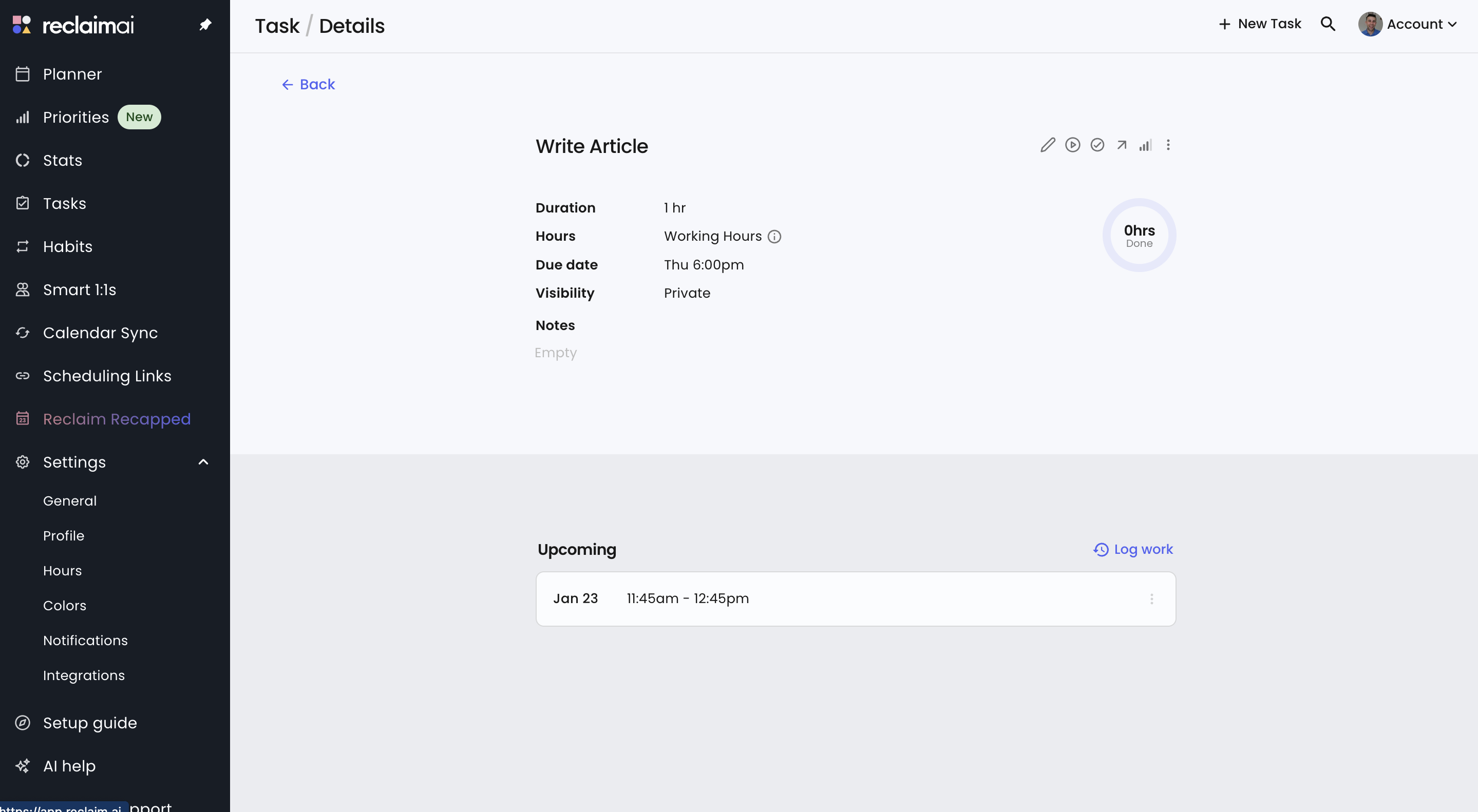Open Calendar Sync in the sidebar
The image size is (1478, 812).
[x=100, y=333]
